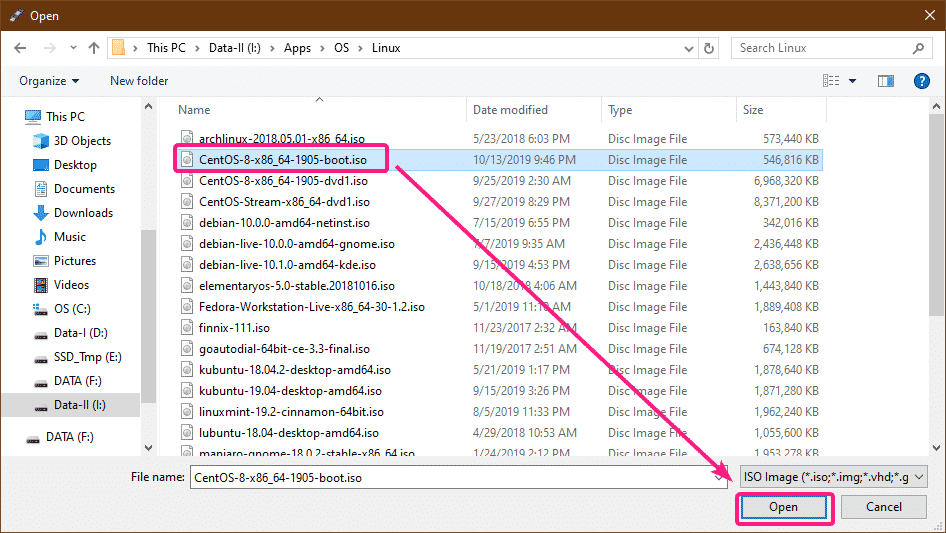The width and height of the screenshot is (946, 533).
Task: Click the Apps breadcrumb in address bar
Action: [x=298, y=48]
